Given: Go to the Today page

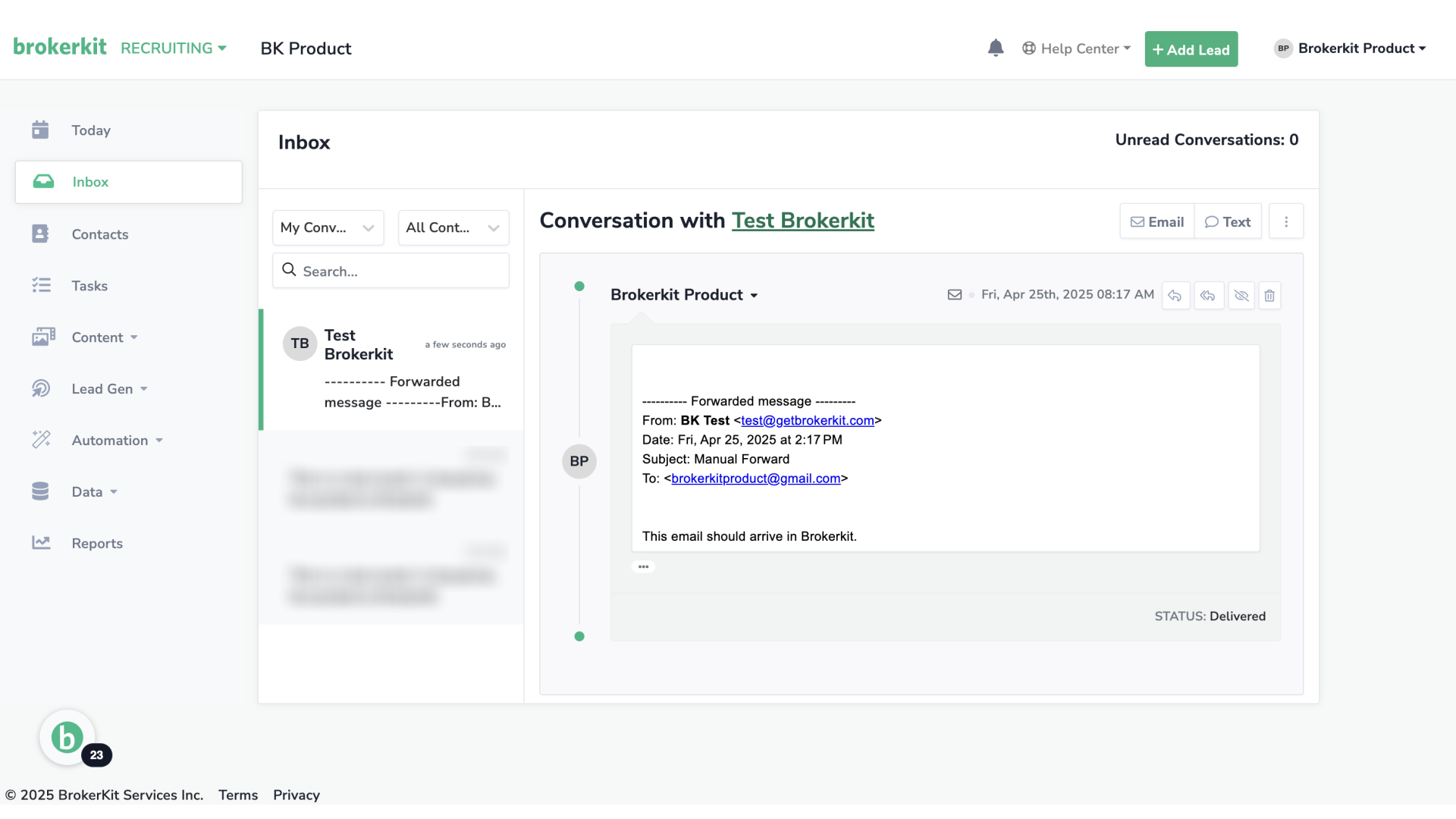Looking at the screenshot, I should point(91,130).
